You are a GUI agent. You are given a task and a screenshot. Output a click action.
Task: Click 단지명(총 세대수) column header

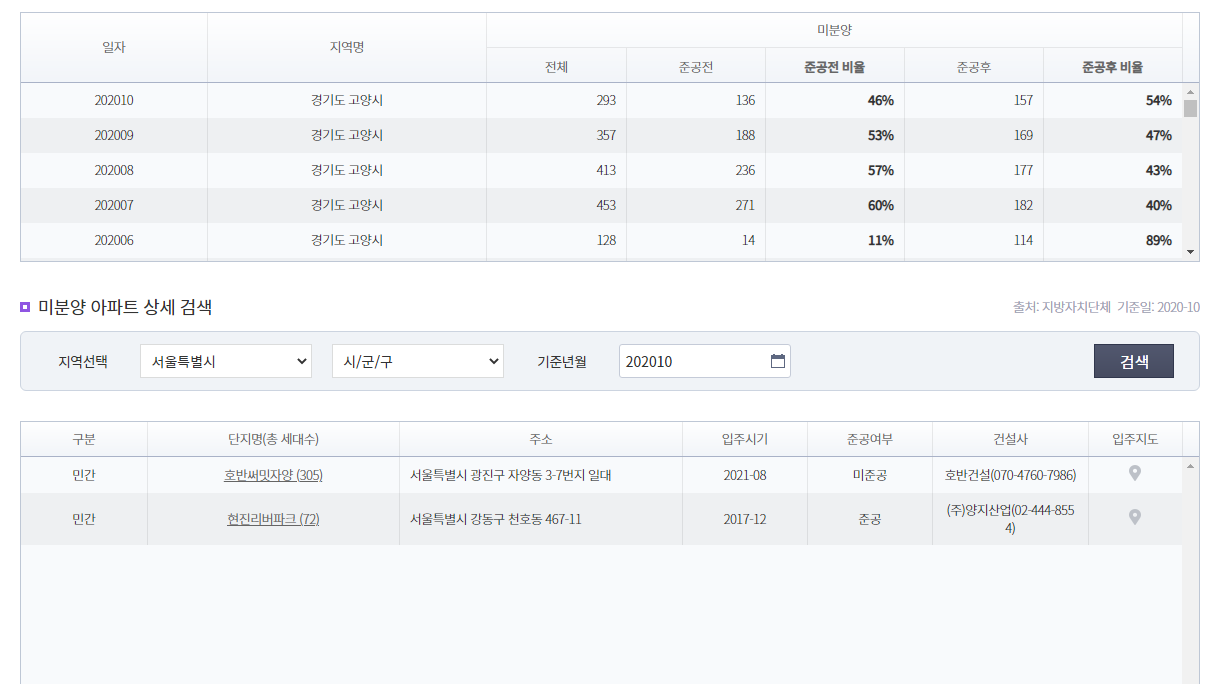[x=273, y=439]
